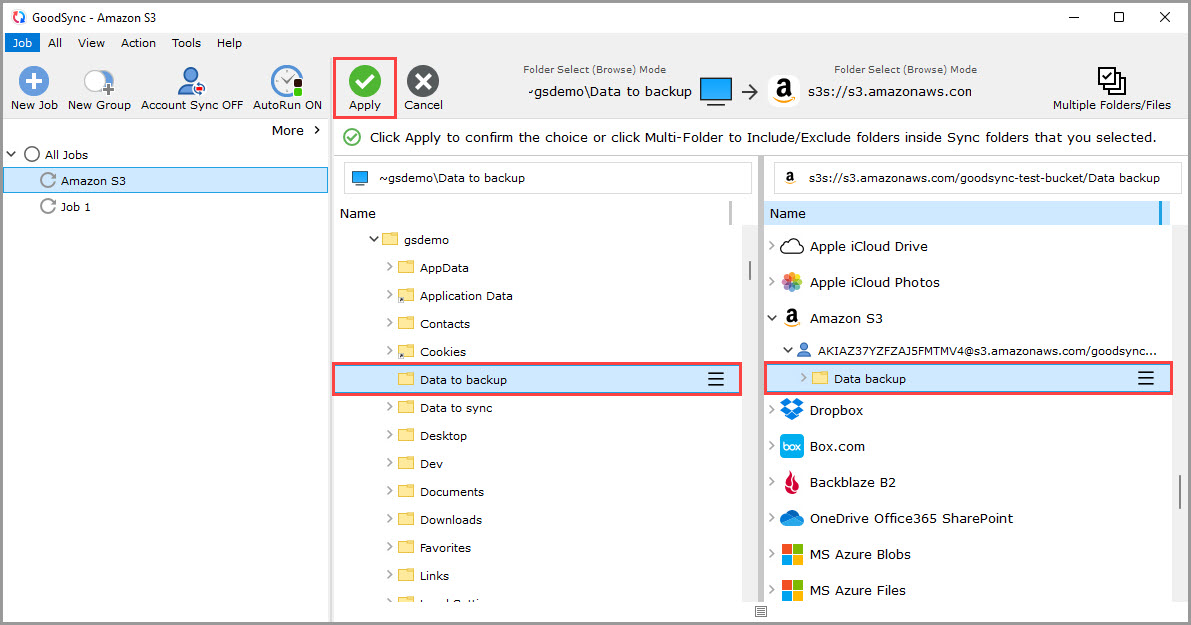This screenshot has height=625, width=1191.
Task: Open the Action menu
Action: [138, 43]
